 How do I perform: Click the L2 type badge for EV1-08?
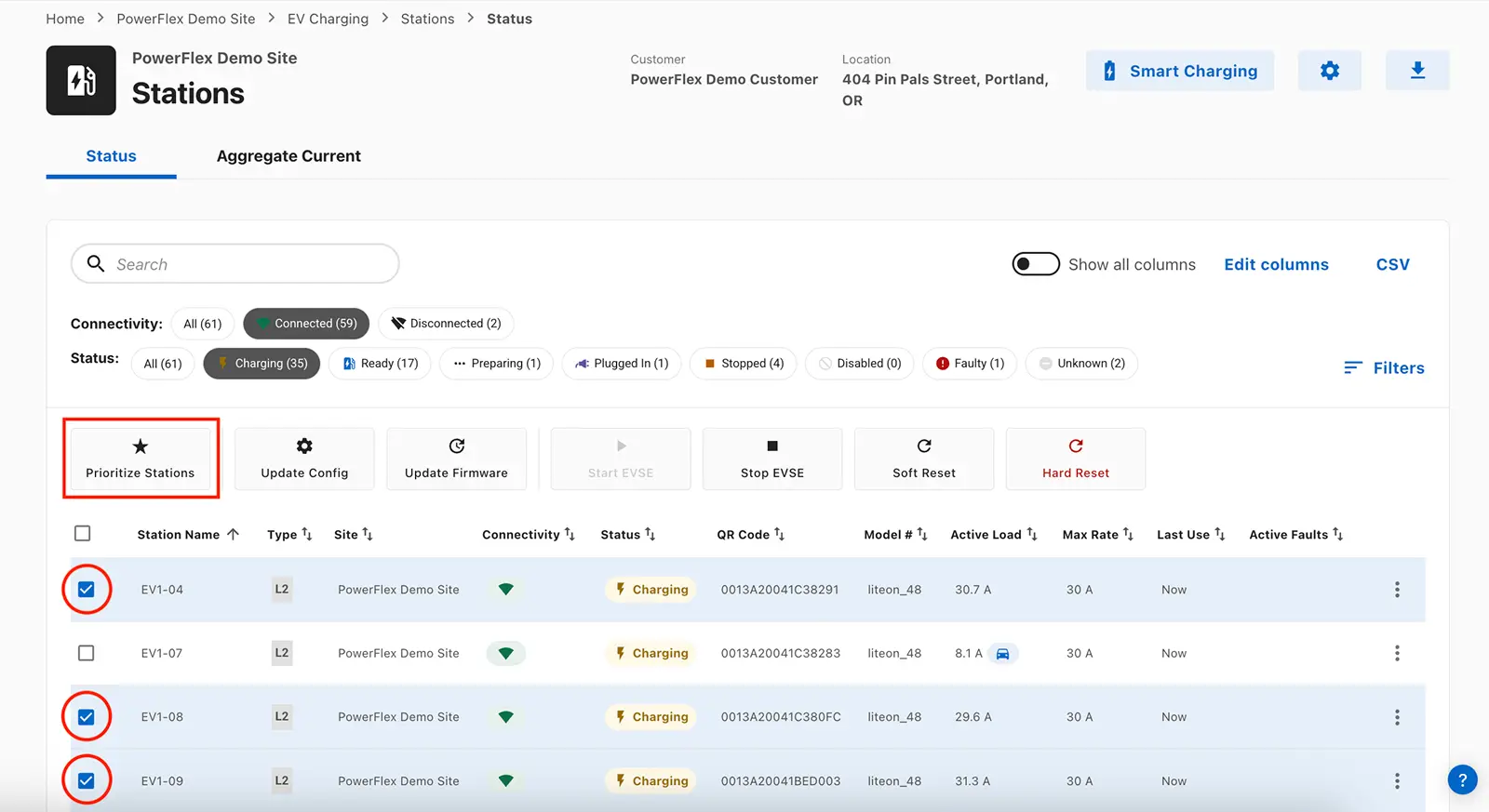pyautogui.click(x=282, y=717)
